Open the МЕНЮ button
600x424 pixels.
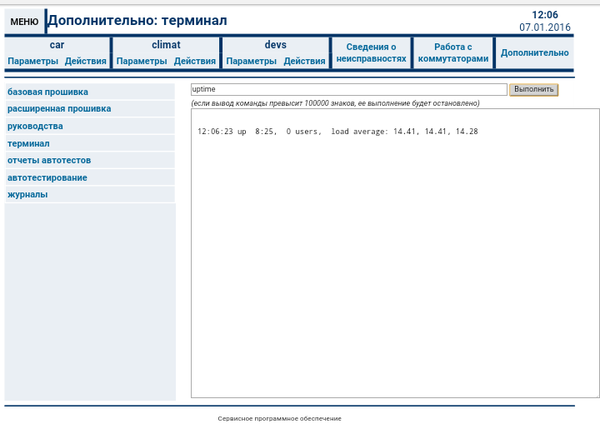24,21
